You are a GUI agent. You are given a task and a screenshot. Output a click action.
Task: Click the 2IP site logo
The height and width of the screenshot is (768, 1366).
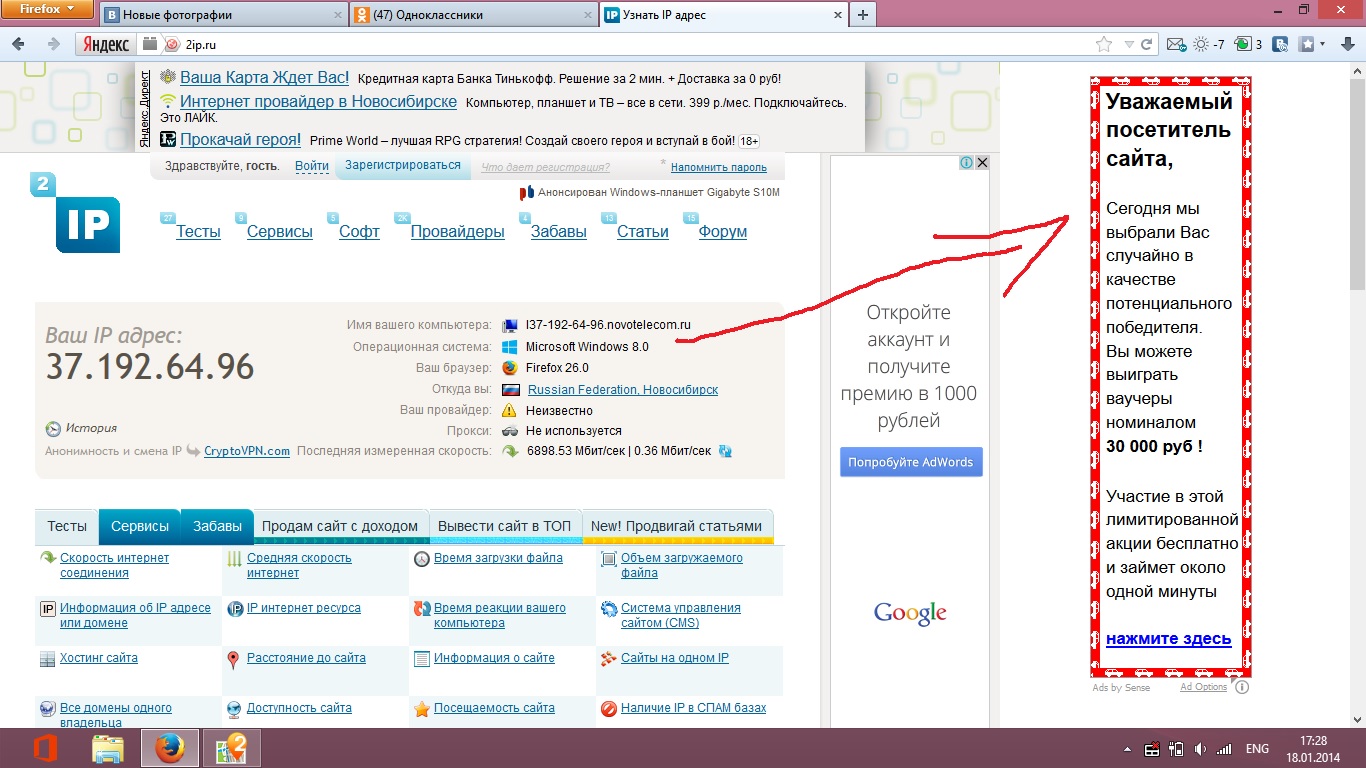(75, 213)
